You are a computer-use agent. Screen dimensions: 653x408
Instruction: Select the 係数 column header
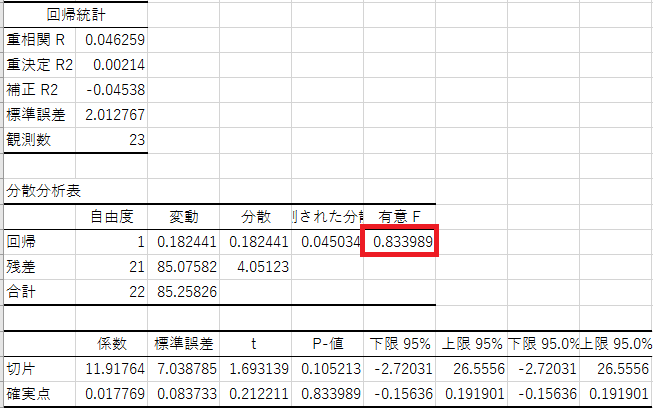click(112, 344)
